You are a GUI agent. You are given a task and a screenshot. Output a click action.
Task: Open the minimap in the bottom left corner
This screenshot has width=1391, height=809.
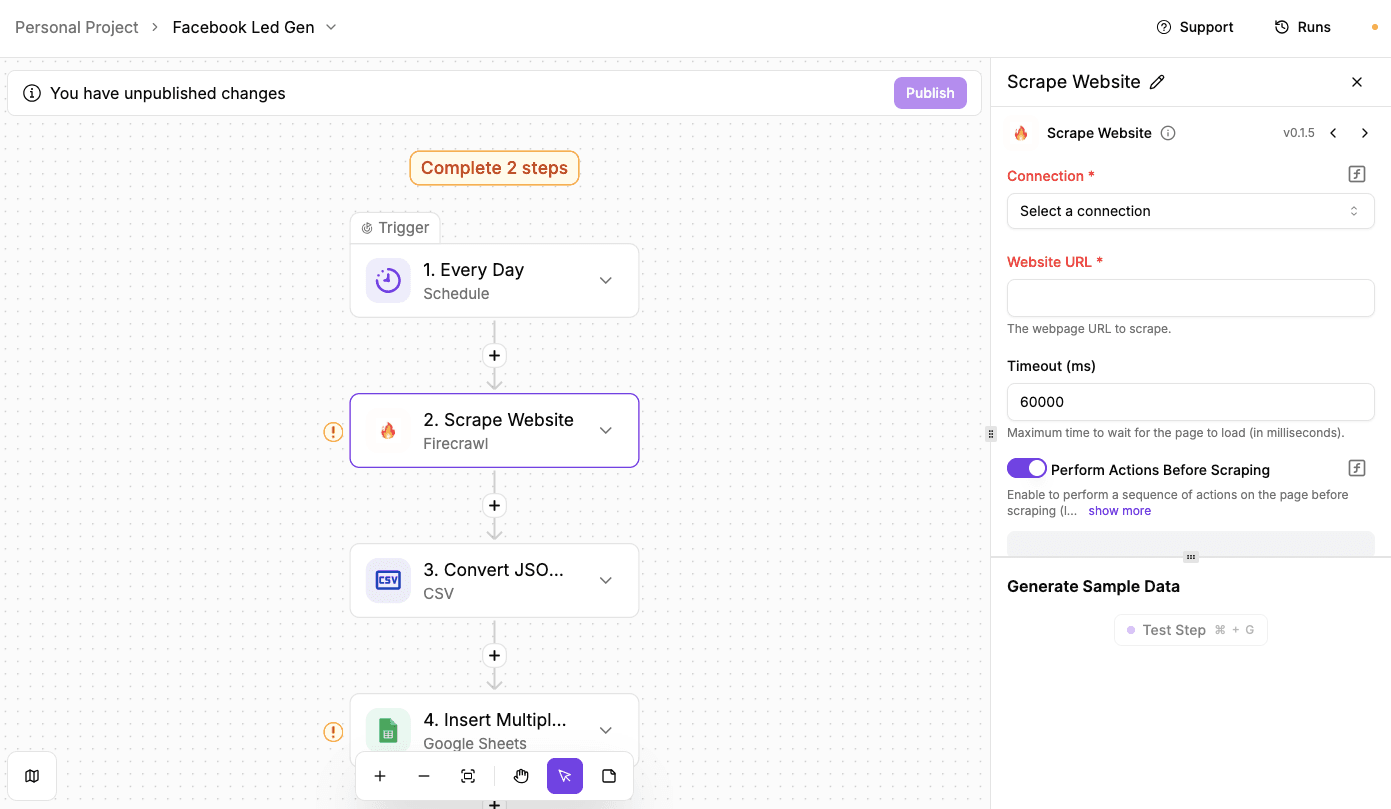(32, 775)
